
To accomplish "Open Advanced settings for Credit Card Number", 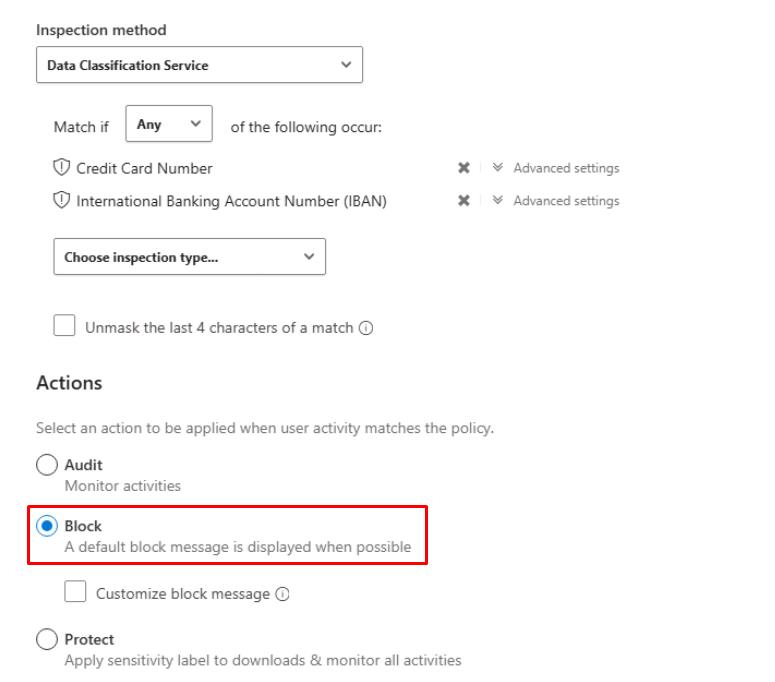I will (566, 168).
